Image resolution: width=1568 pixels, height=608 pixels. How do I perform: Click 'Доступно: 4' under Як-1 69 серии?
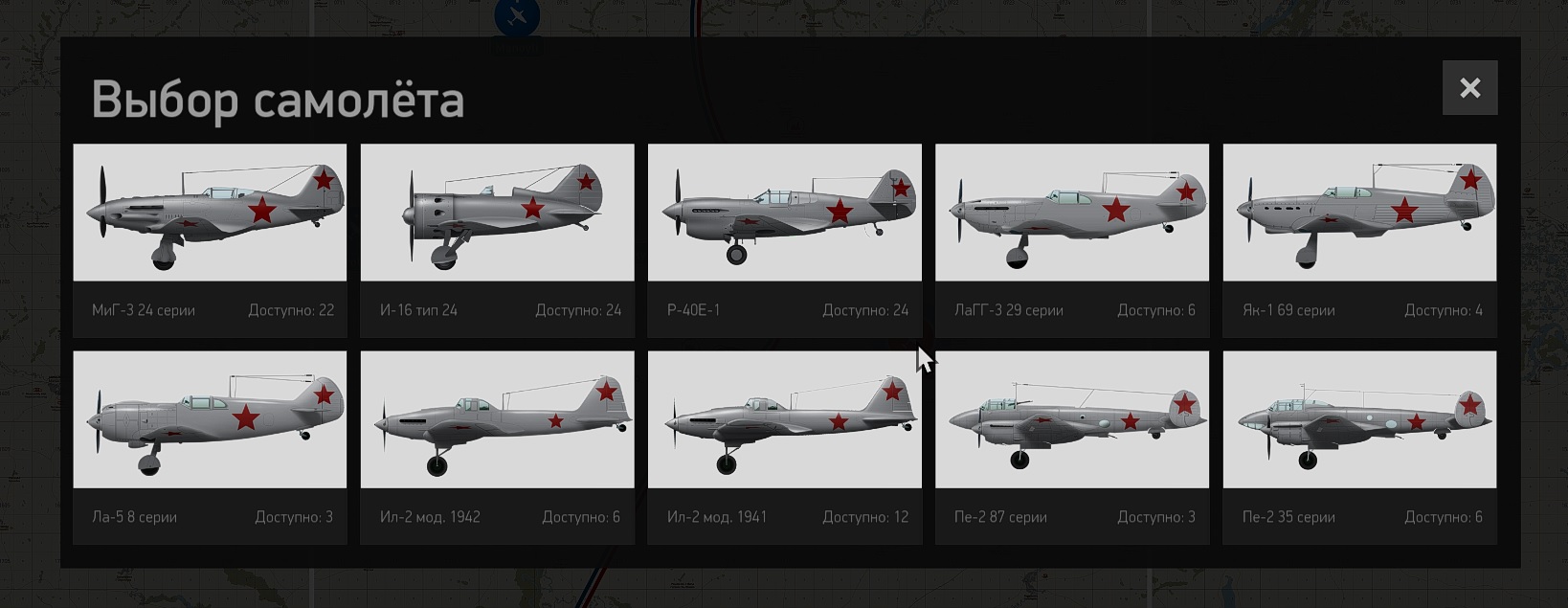coord(1444,310)
